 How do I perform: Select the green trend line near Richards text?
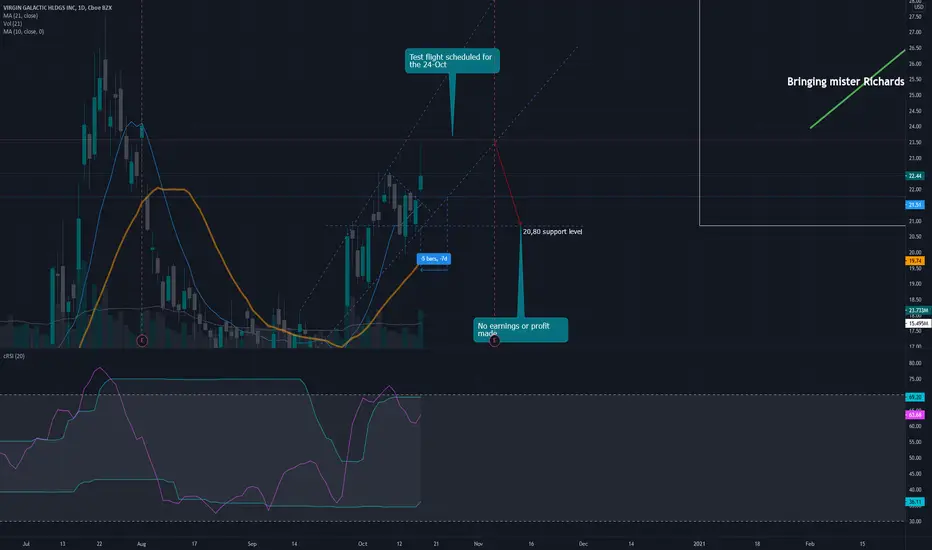[857, 89]
